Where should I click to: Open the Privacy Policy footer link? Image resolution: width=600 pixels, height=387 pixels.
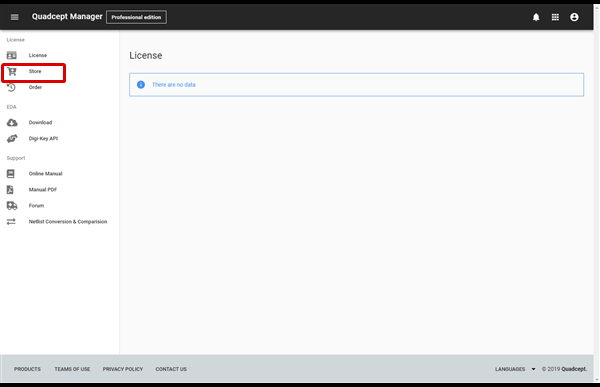coord(122,369)
